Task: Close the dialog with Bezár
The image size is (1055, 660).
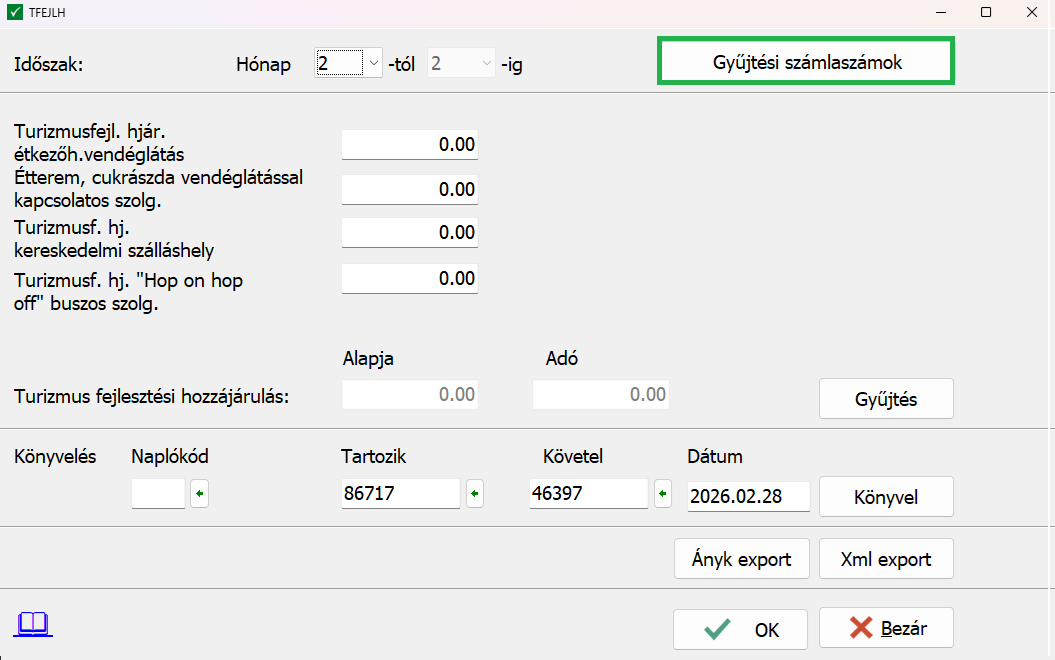Action: coord(886,628)
